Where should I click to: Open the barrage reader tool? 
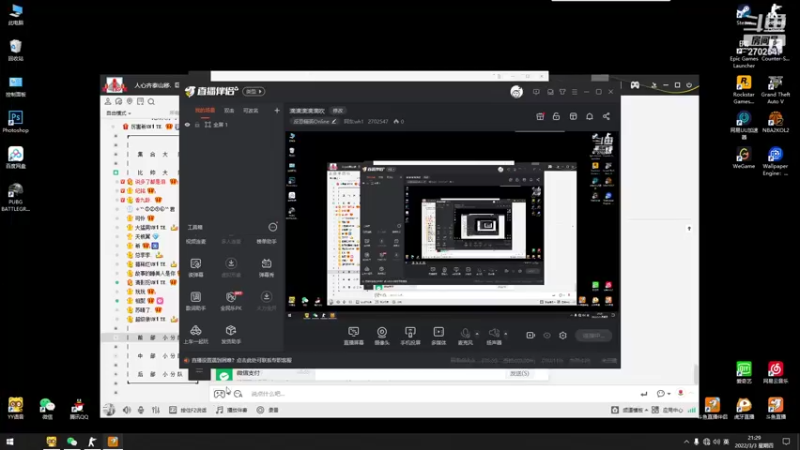point(196,267)
